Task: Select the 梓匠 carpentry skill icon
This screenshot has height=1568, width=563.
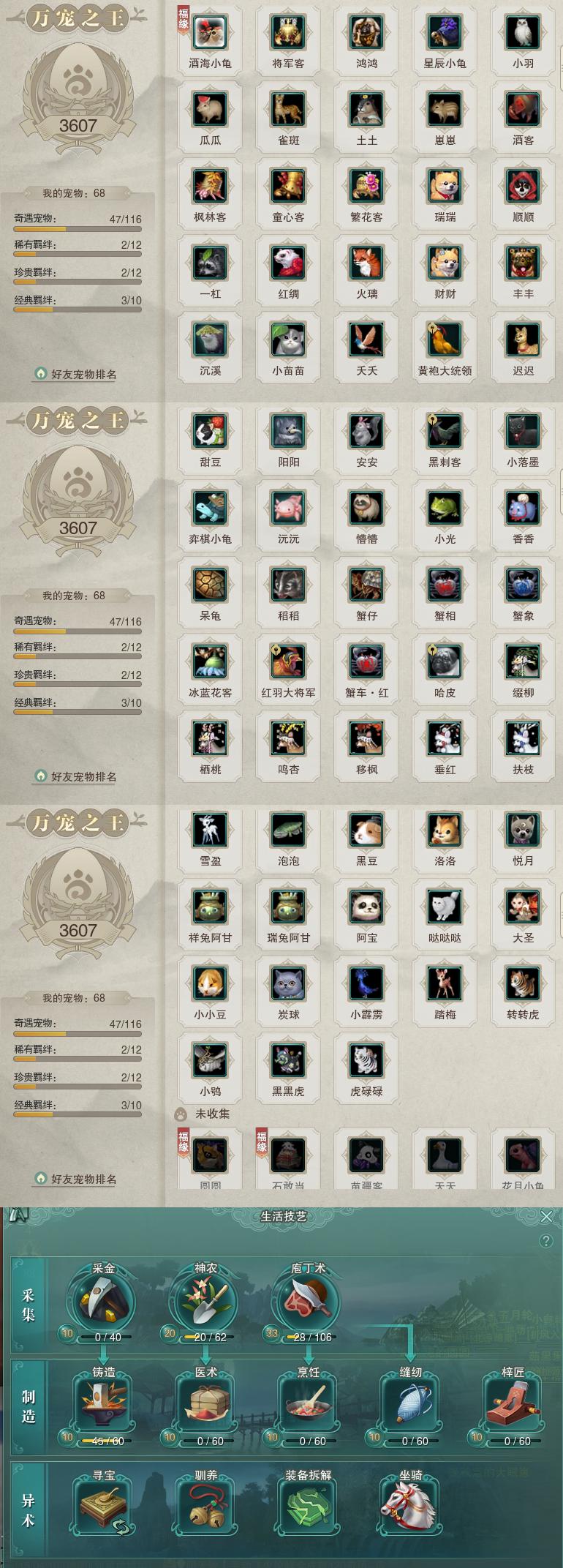Action: (513, 1403)
